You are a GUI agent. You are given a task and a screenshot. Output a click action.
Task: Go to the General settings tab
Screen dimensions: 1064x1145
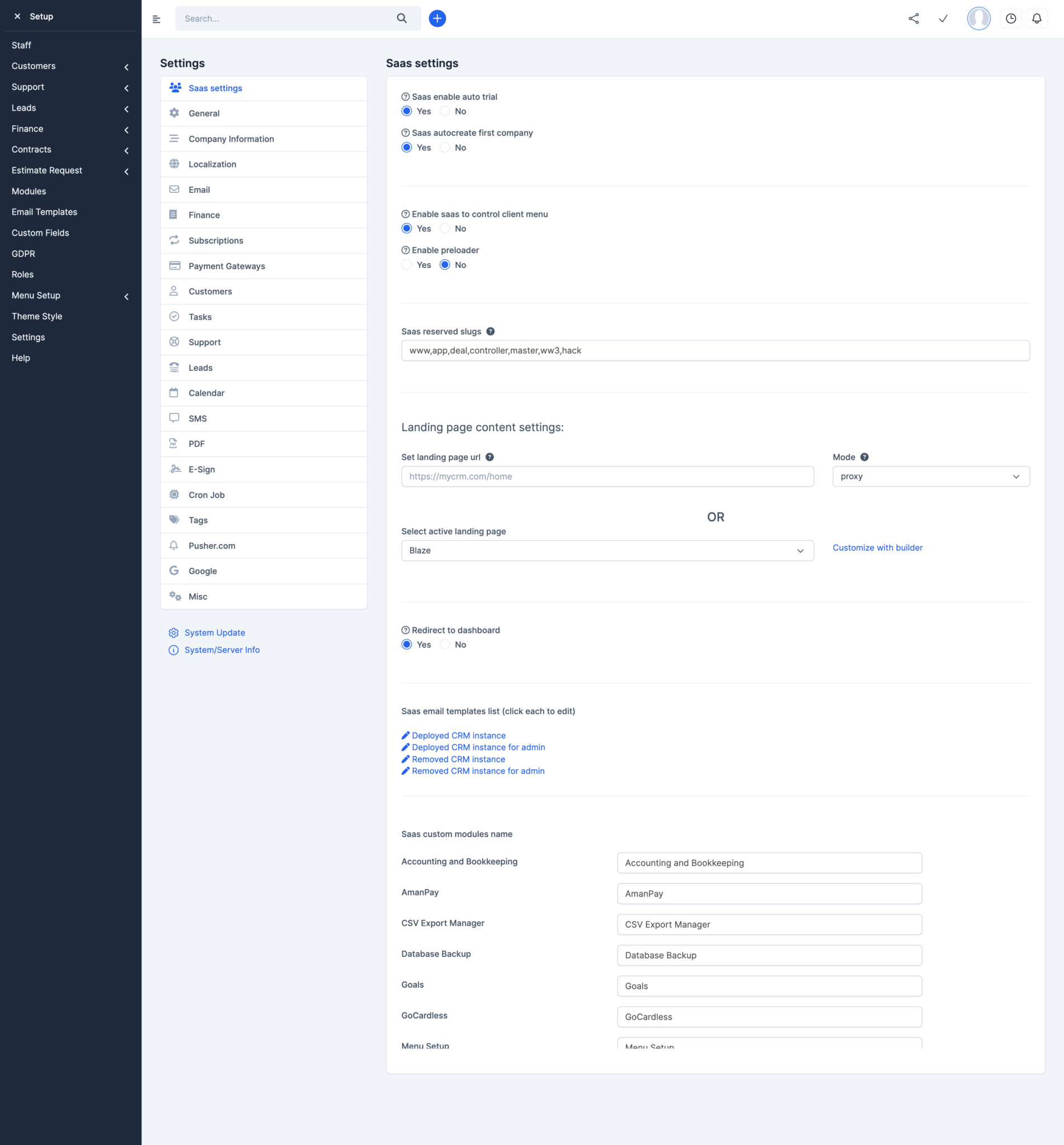[204, 113]
